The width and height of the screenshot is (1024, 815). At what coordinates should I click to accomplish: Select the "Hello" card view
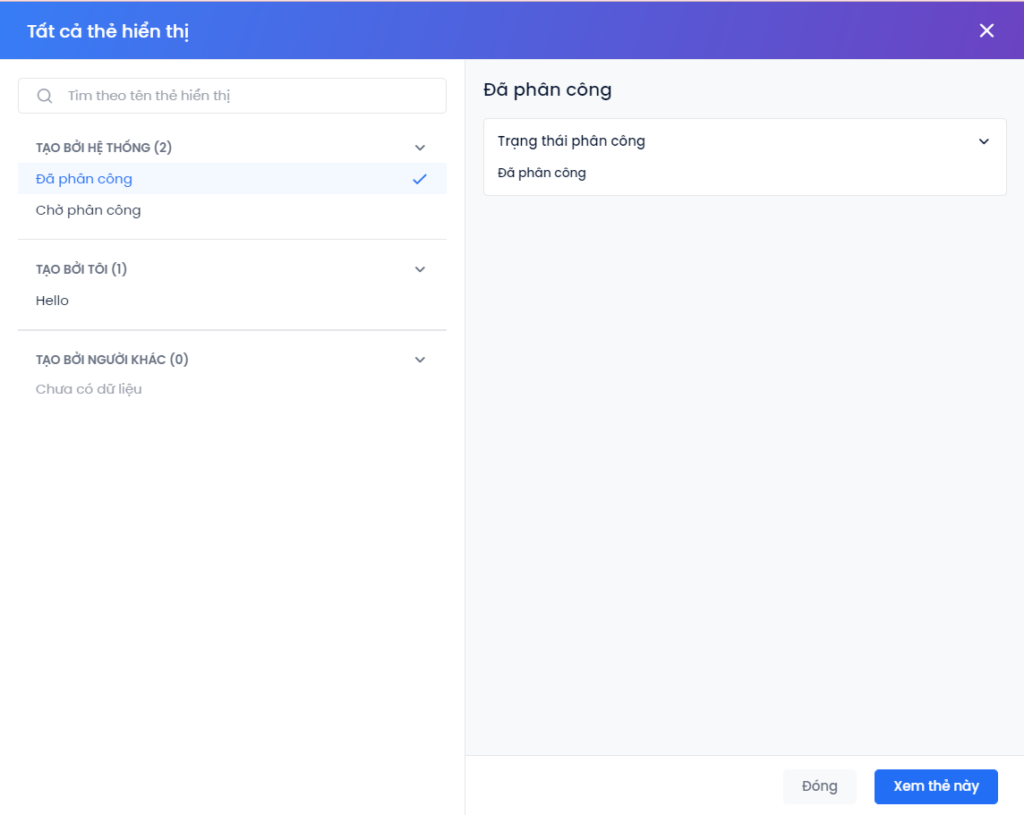[232, 300]
